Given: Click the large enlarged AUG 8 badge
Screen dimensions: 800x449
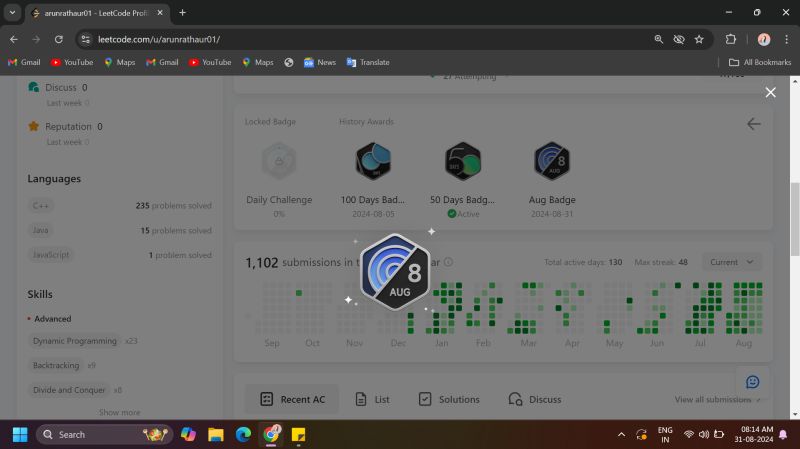Looking at the screenshot, I should point(395,272).
